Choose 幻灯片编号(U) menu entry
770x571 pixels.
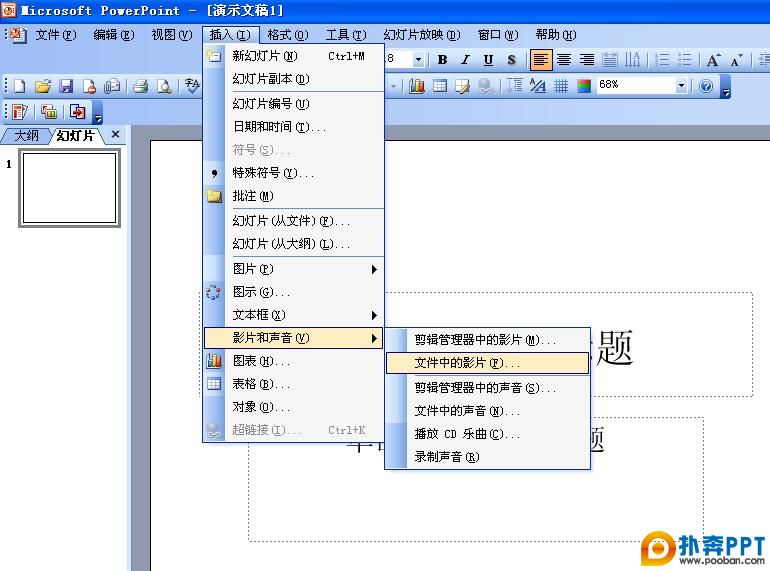293,104
